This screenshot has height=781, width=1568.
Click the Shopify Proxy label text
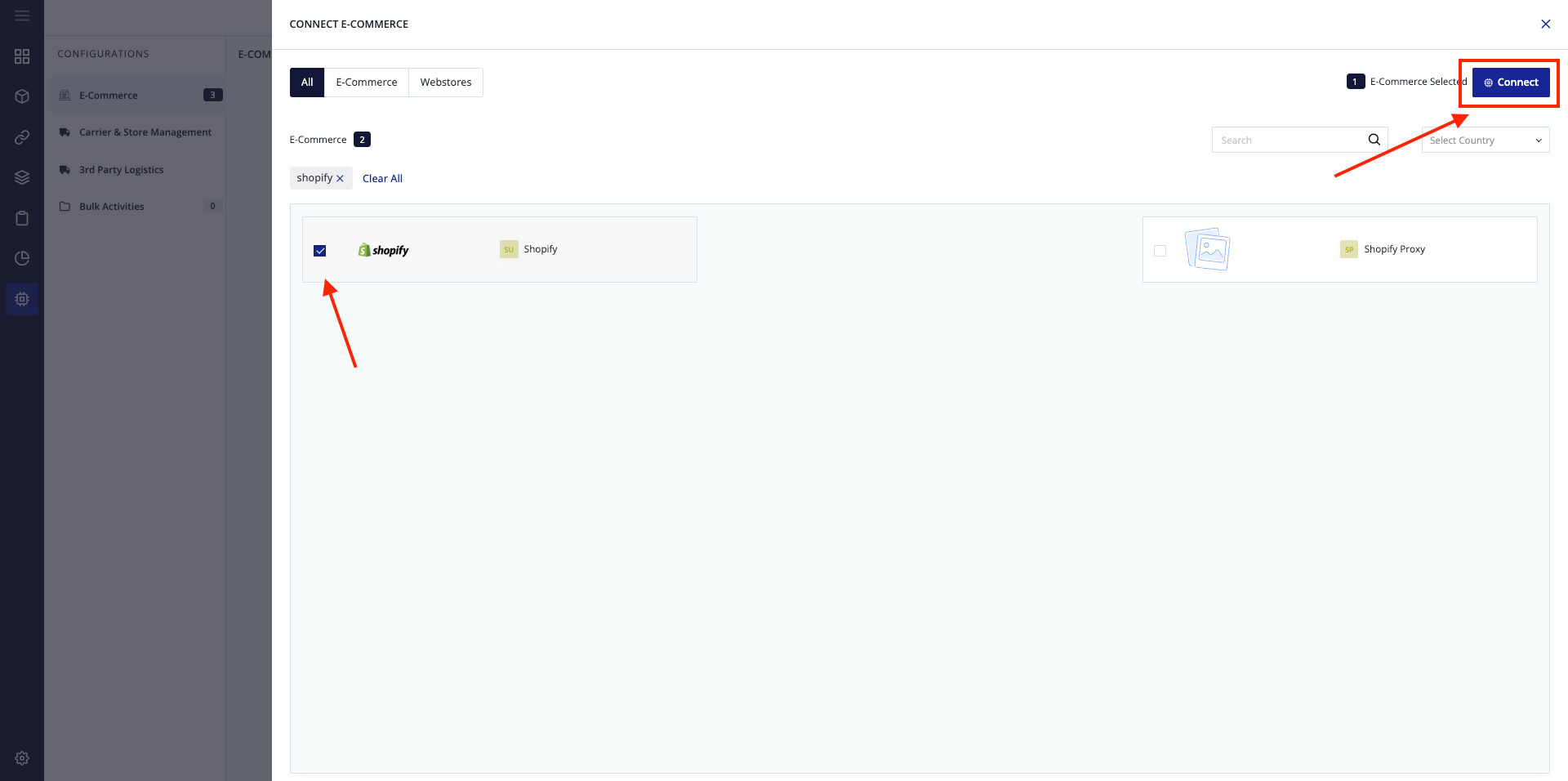point(1394,249)
